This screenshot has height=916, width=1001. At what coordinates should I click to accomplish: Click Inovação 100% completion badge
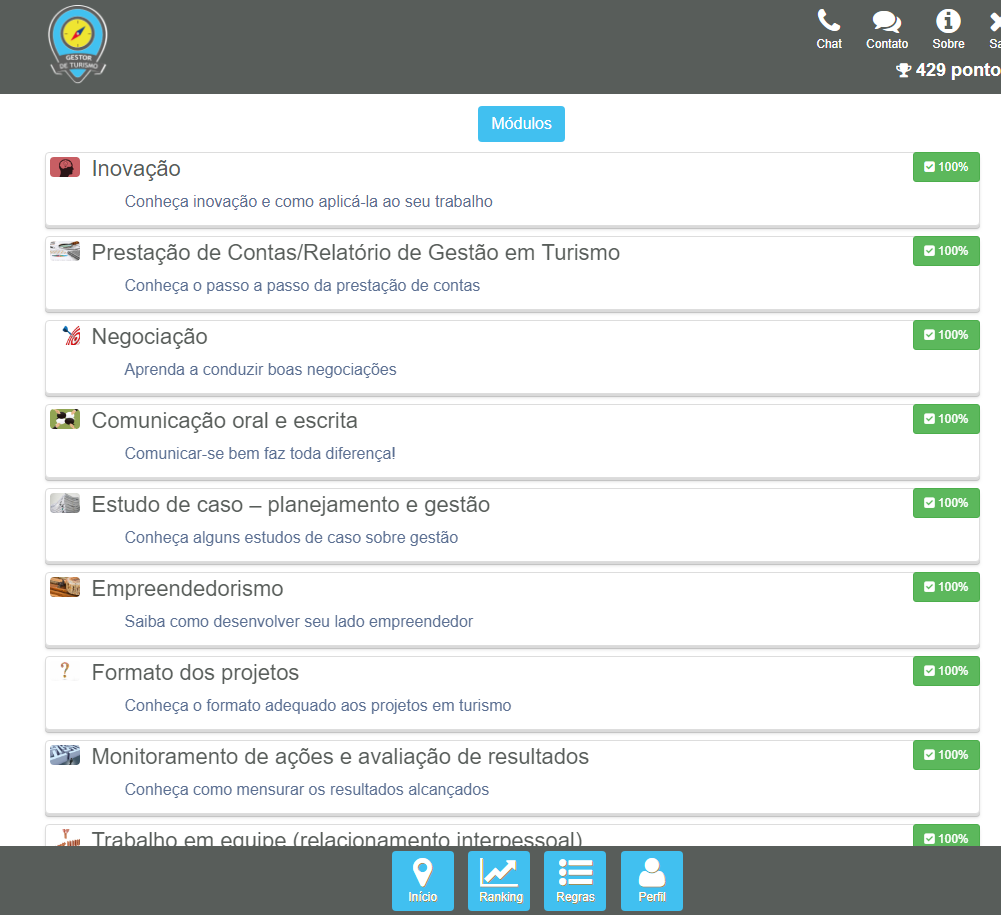pyautogui.click(x=946, y=167)
